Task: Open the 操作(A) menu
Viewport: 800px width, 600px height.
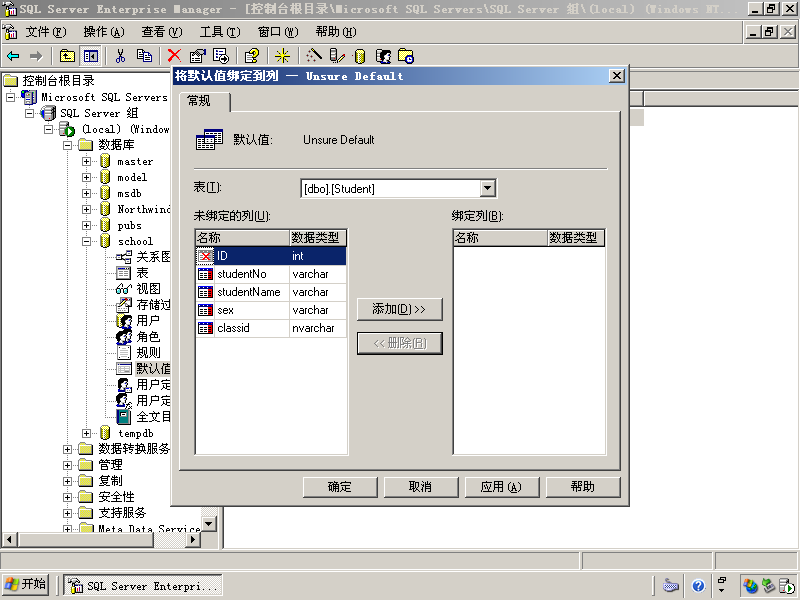Action: pos(104,32)
